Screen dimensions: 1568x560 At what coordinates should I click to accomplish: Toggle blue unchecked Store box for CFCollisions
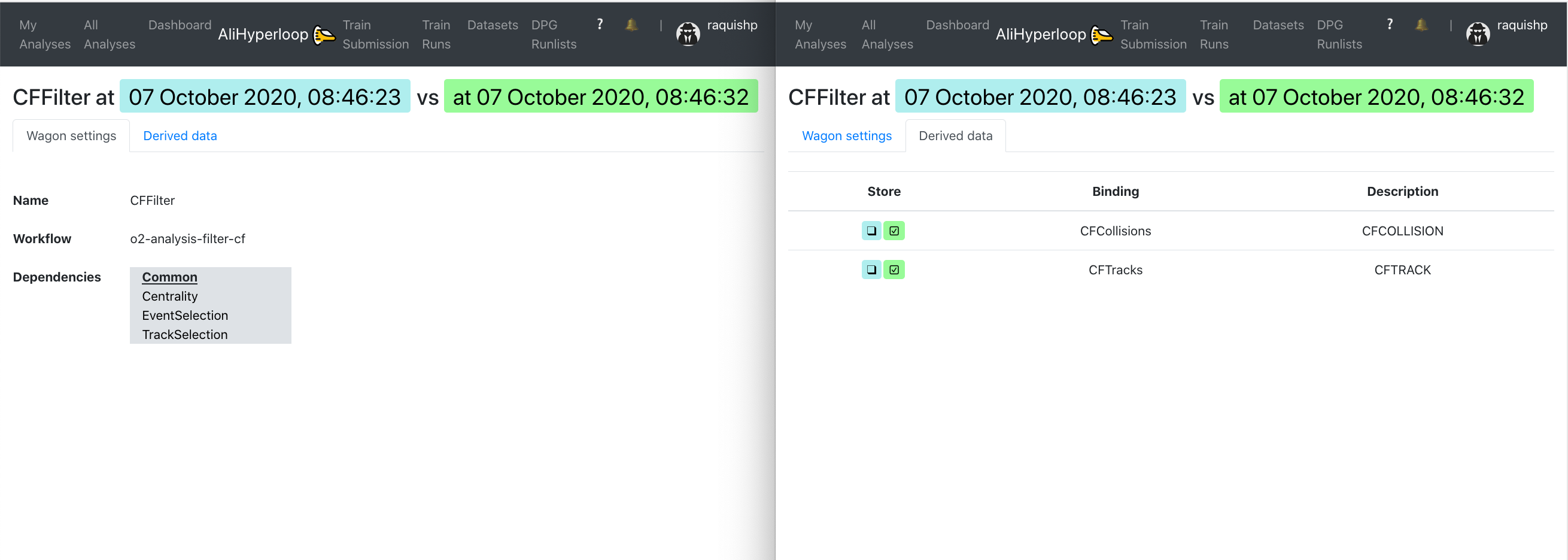tap(871, 231)
